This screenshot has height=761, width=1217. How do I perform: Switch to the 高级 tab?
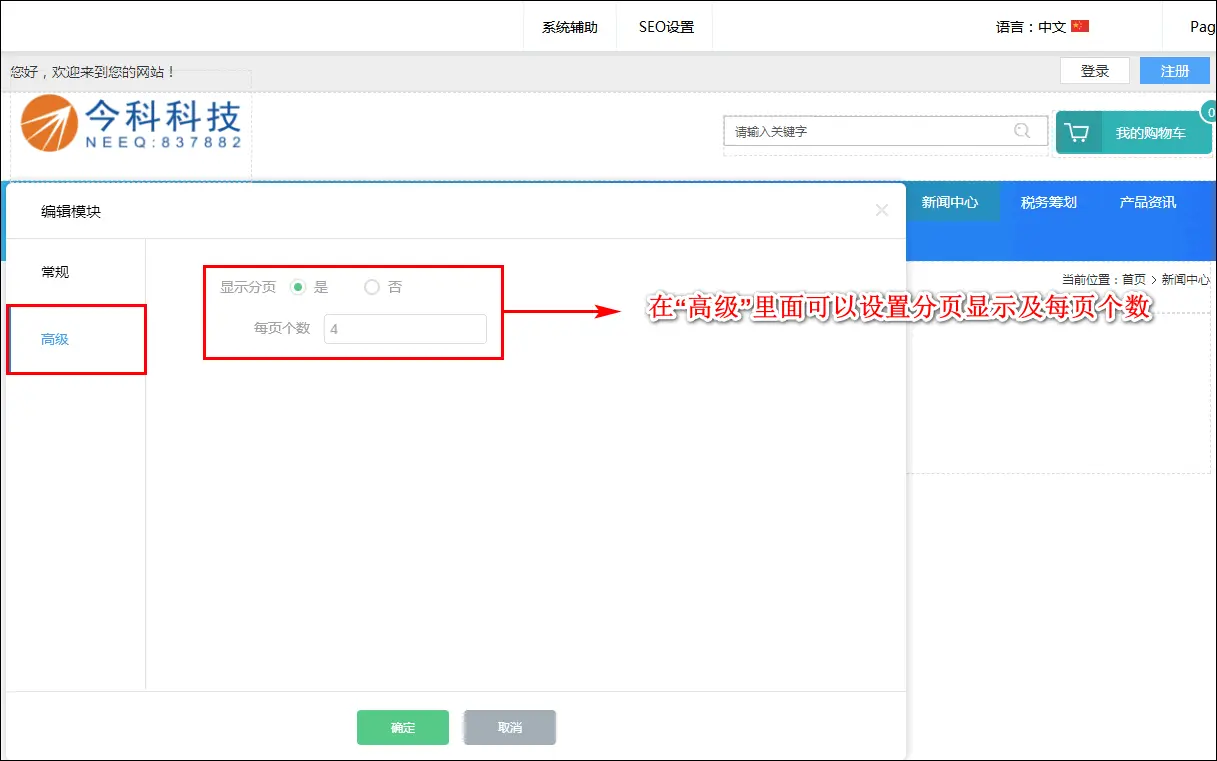click(55, 339)
